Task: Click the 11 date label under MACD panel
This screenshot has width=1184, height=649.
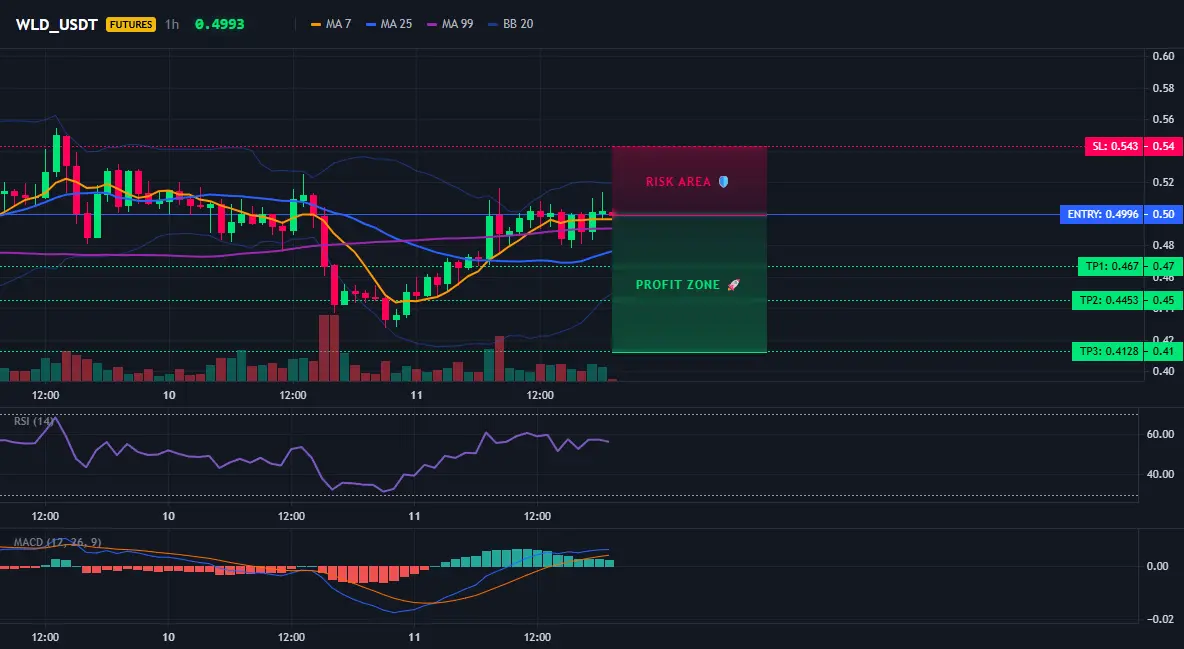Action: click(415, 638)
